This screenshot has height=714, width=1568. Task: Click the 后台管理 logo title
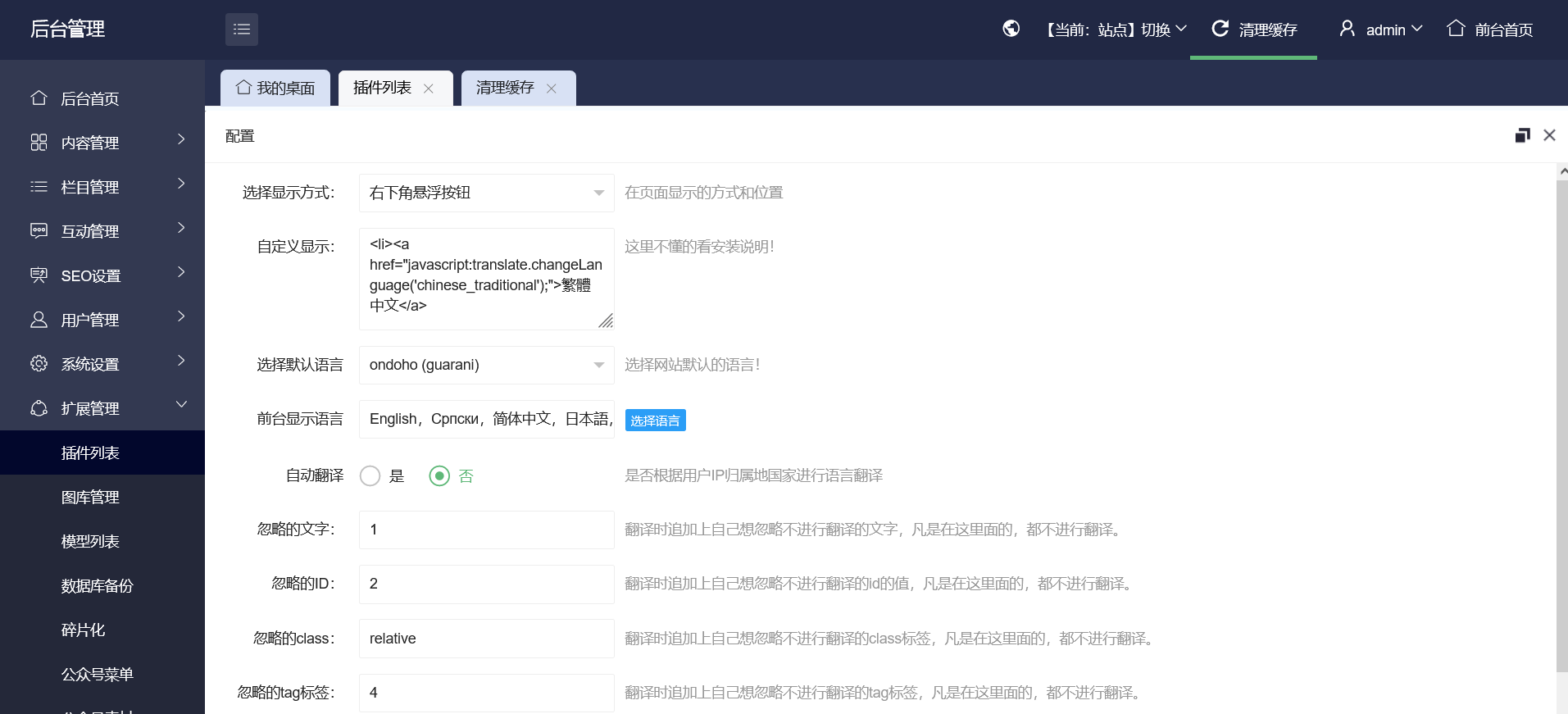coord(67,30)
